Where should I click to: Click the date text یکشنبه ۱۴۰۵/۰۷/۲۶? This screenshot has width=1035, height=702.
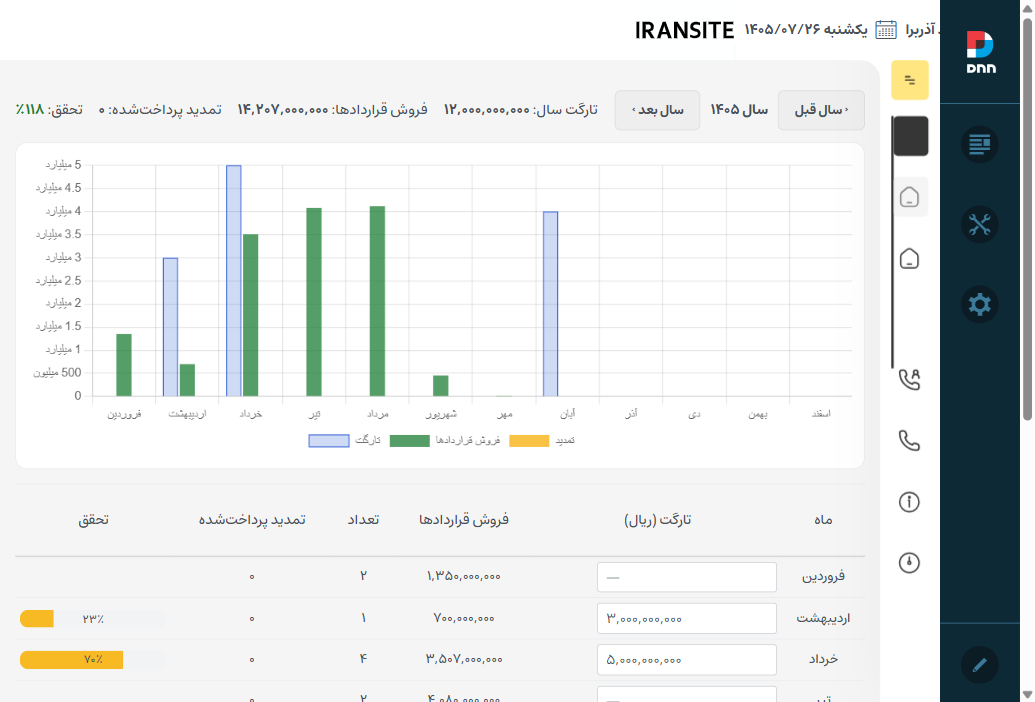[807, 30]
